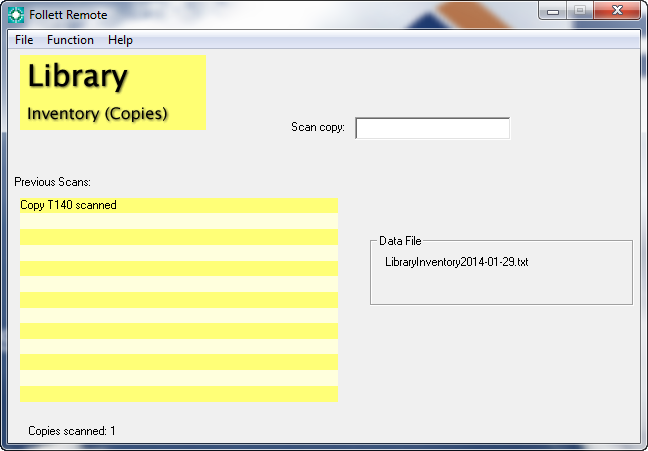
Task: Click the 'Scan copy:' label
Action: pos(317,127)
